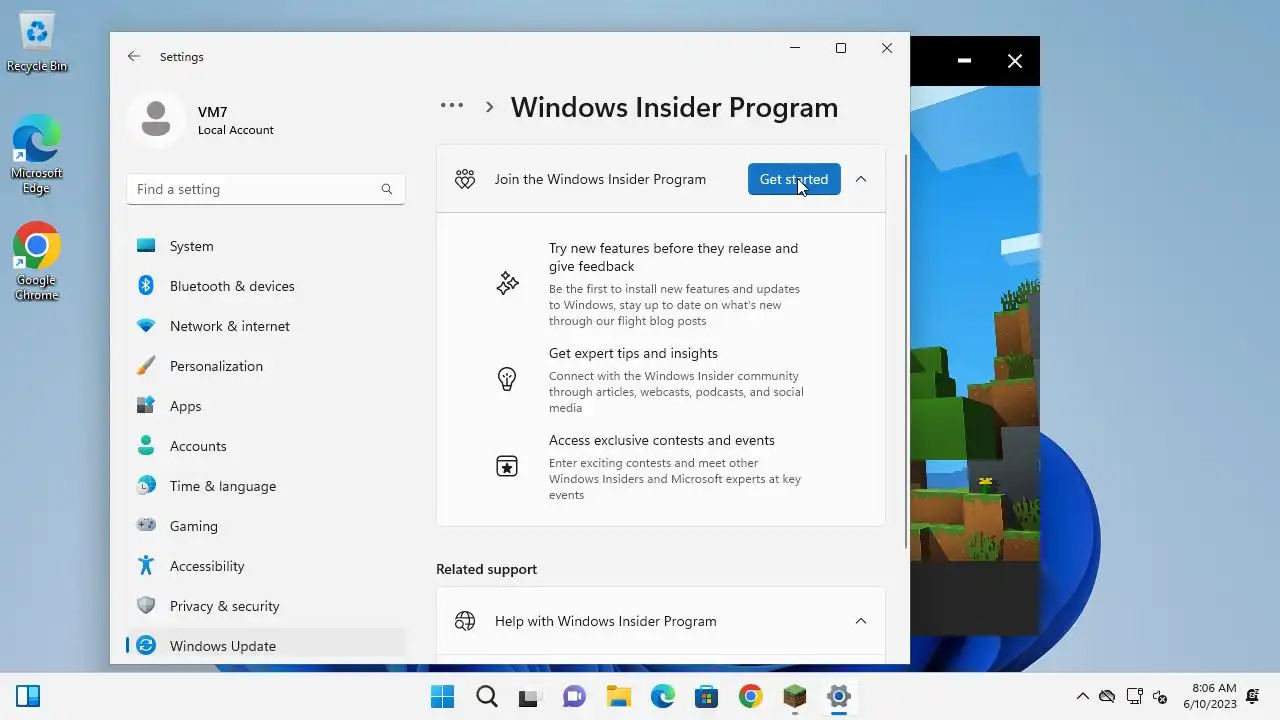Minimize the Minecraft window behind Settings
The image size is (1280, 720).
tap(964, 61)
